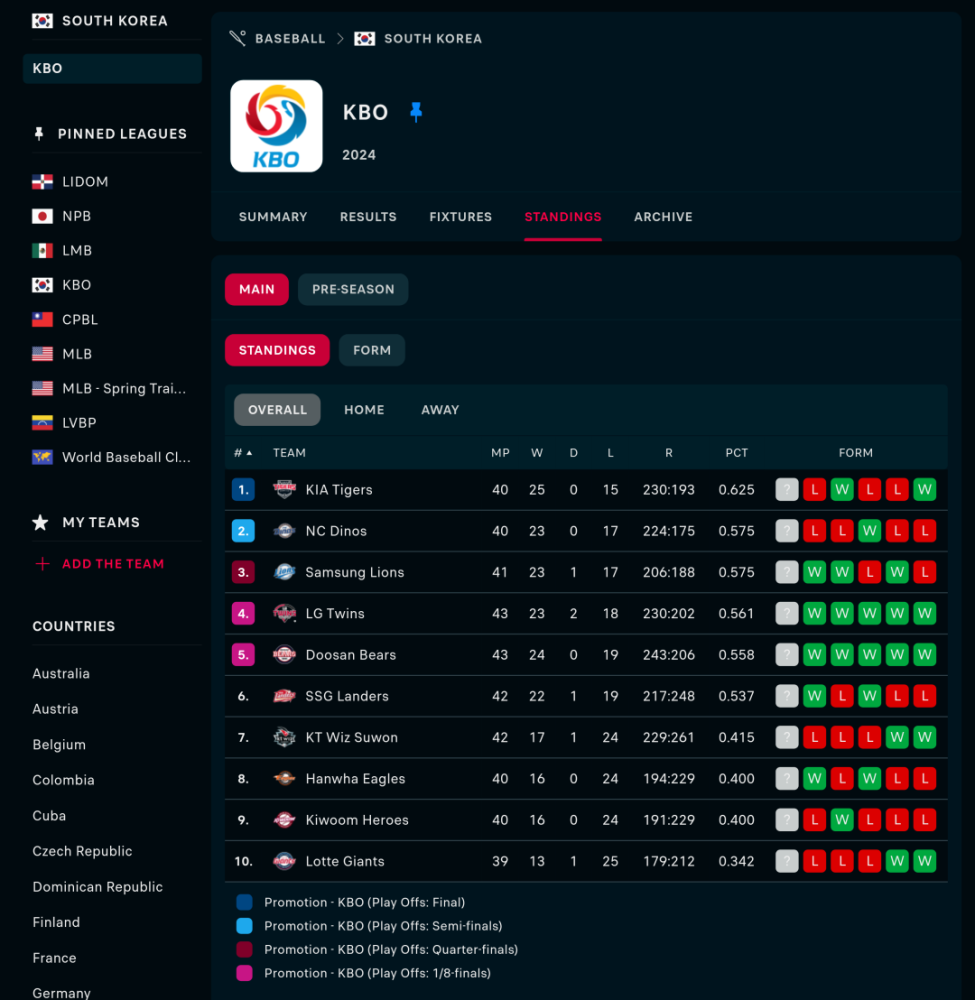This screenshot has width=975, height=1000.
Task: Click the KBO league logo image
Action: 276,126
